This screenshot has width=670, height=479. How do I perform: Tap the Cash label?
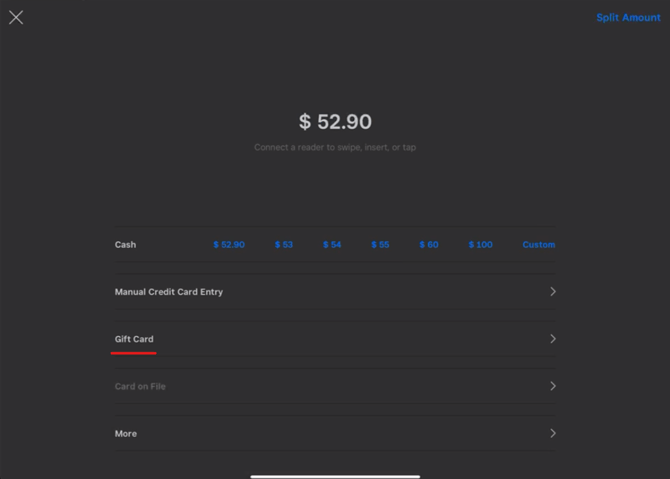point(125,245)
